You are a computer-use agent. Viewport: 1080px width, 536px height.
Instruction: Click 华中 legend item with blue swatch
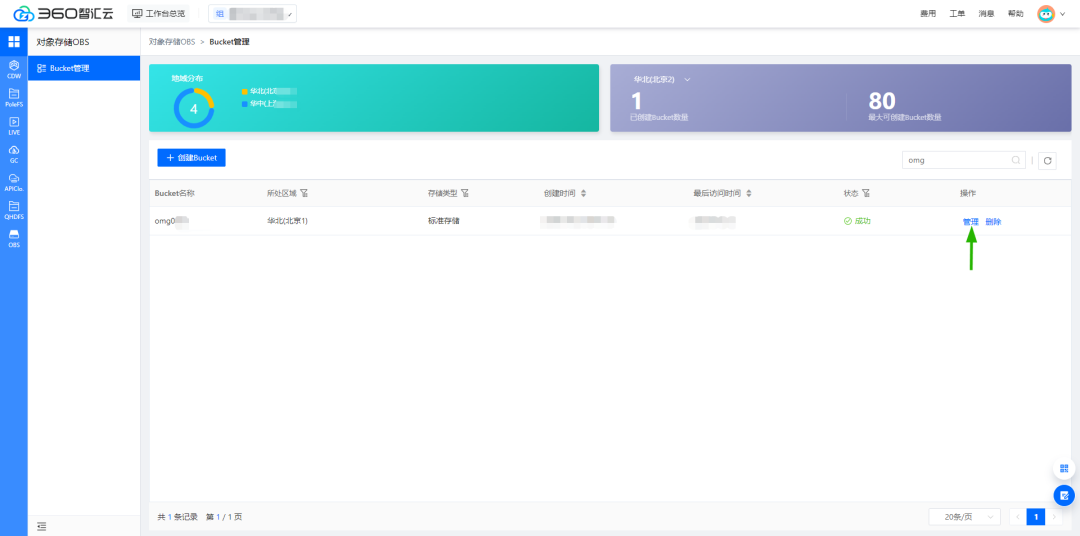pos(269,104)
